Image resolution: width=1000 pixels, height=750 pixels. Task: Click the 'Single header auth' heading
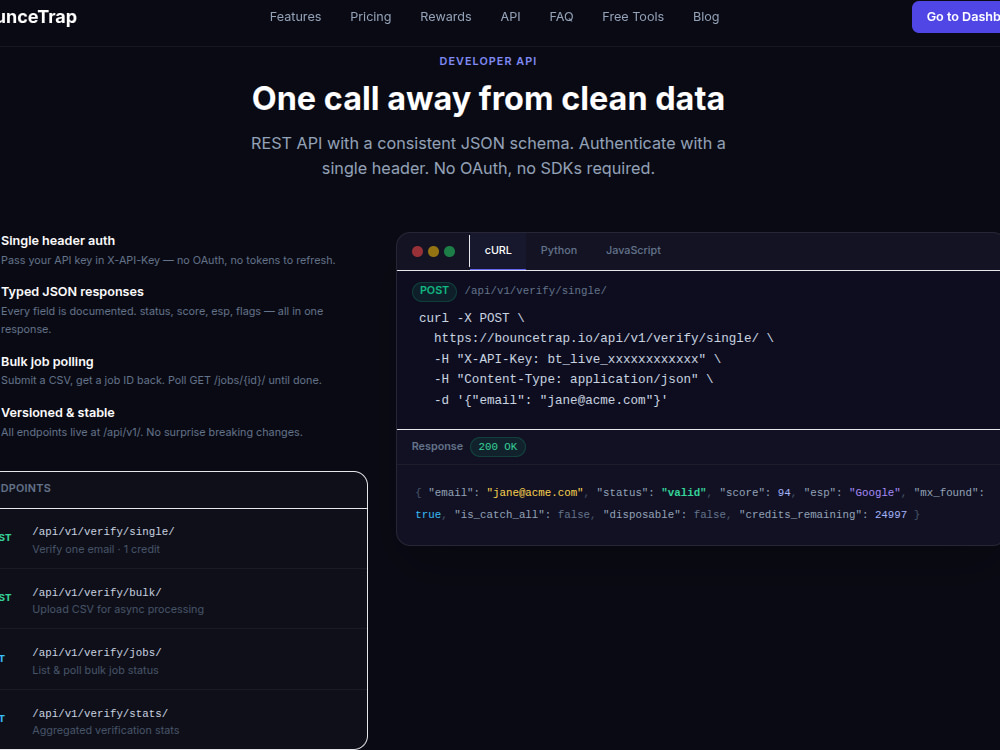point(58,240)
